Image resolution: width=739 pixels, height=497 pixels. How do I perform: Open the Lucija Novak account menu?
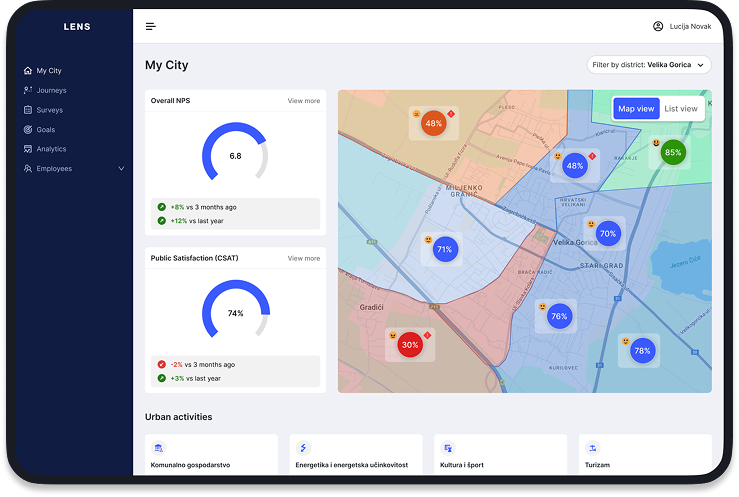[x=690, y=26]
